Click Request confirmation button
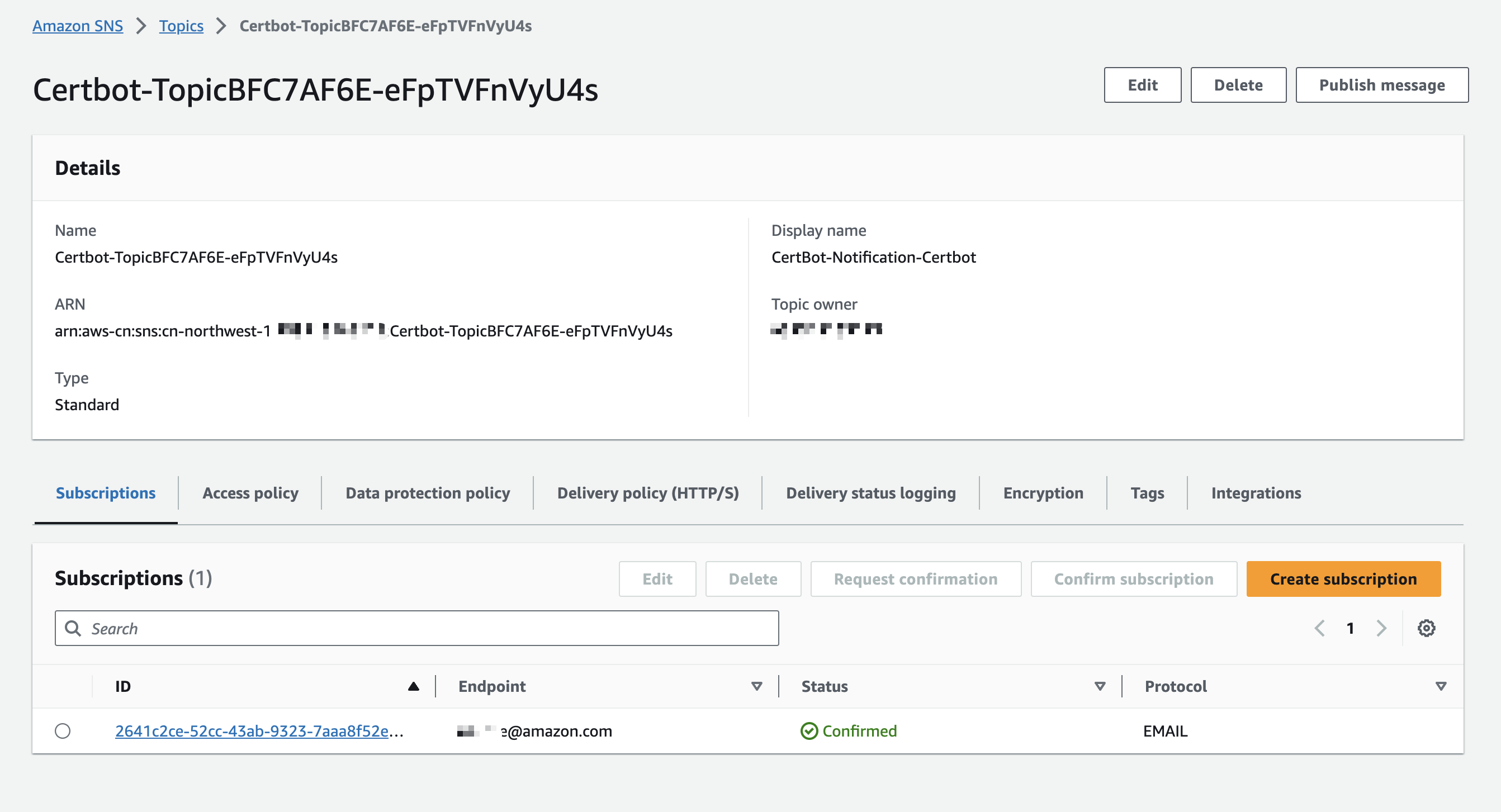 click(x=915, y=578)
